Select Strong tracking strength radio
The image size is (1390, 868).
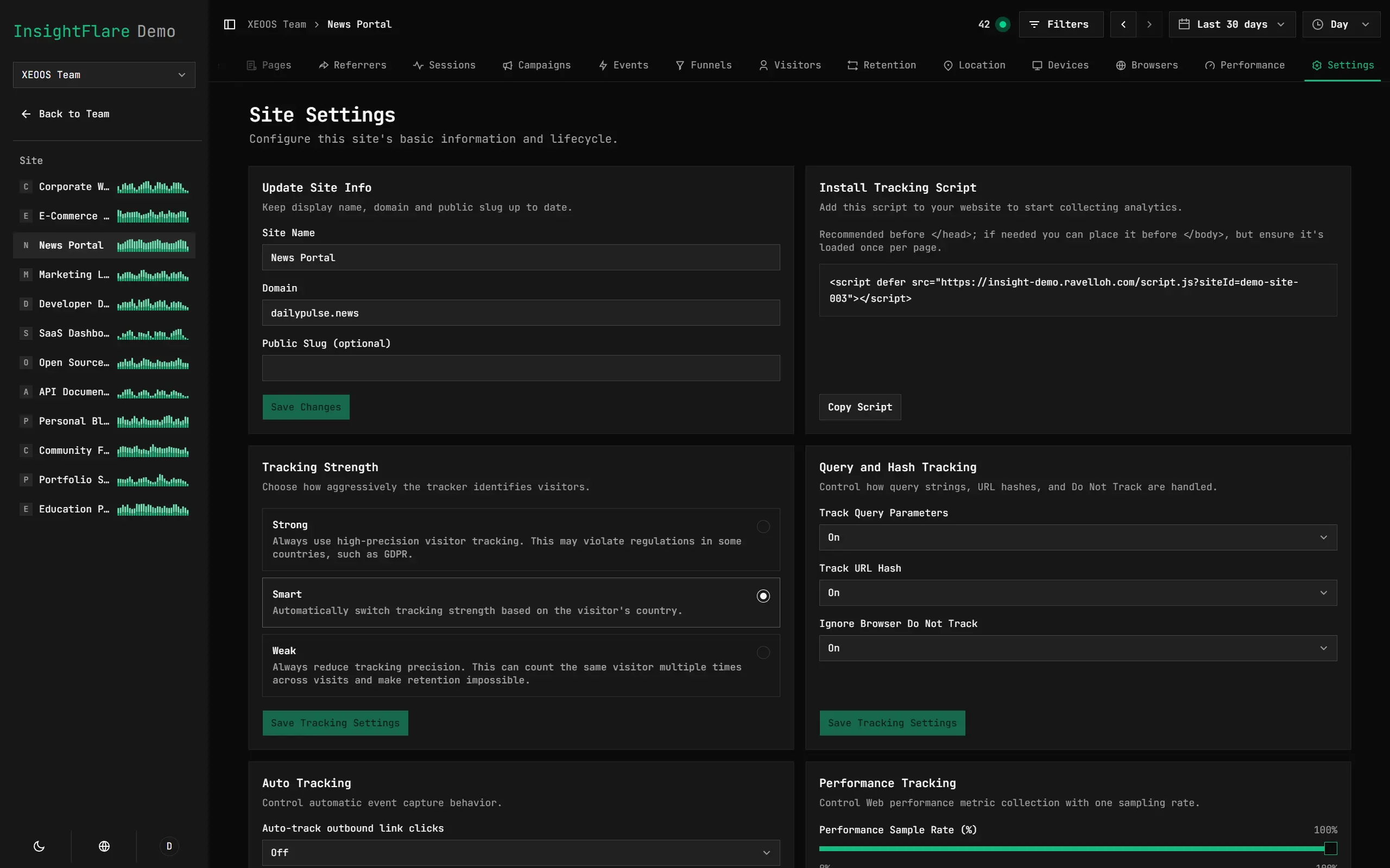coord(763,527)
